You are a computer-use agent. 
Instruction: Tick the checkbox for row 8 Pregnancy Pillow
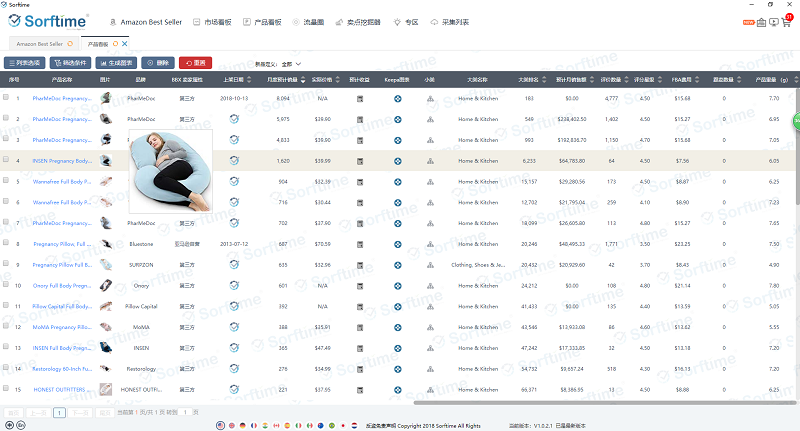click(6, 243)
